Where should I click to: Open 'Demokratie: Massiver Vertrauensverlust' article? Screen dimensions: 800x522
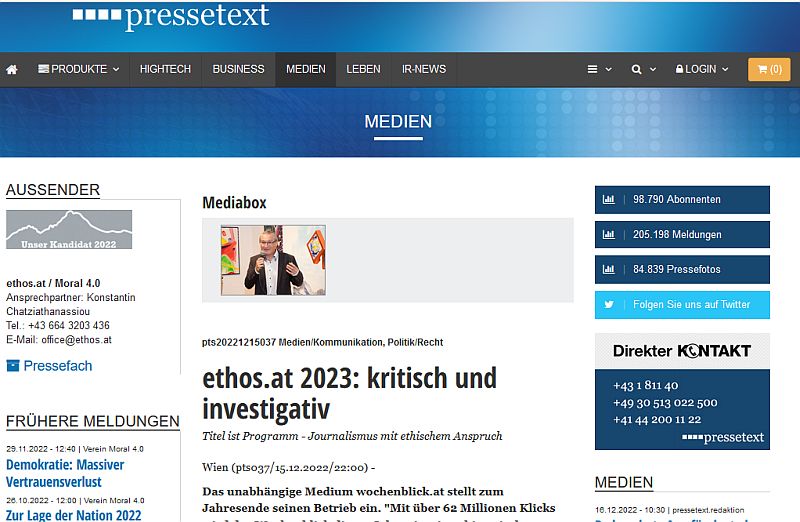65,473
